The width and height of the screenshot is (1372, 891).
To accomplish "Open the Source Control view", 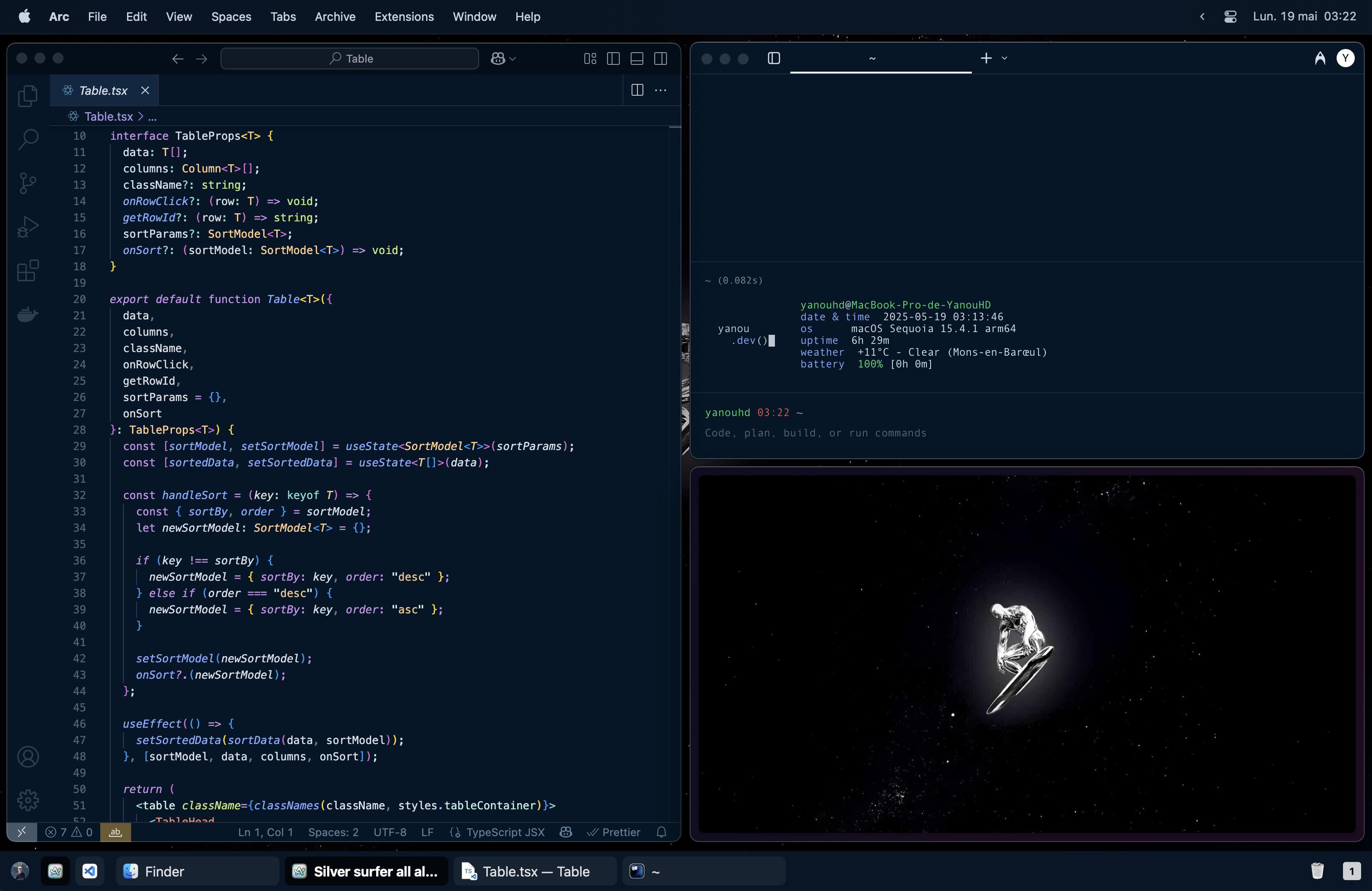I will 28,183.
